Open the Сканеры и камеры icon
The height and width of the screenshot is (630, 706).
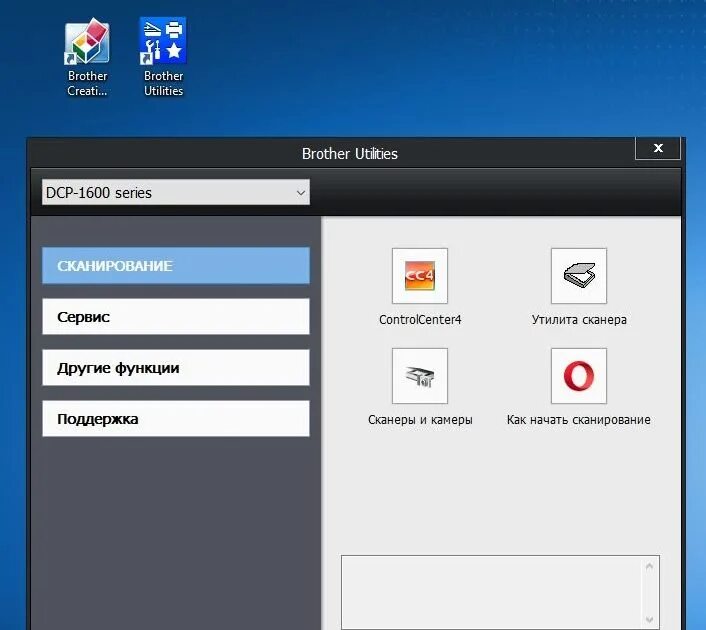click(x=420, y=376)
